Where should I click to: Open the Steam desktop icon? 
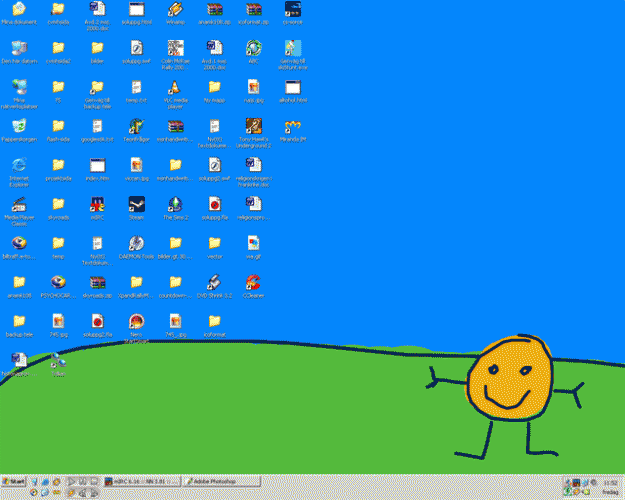click(136, 203)
